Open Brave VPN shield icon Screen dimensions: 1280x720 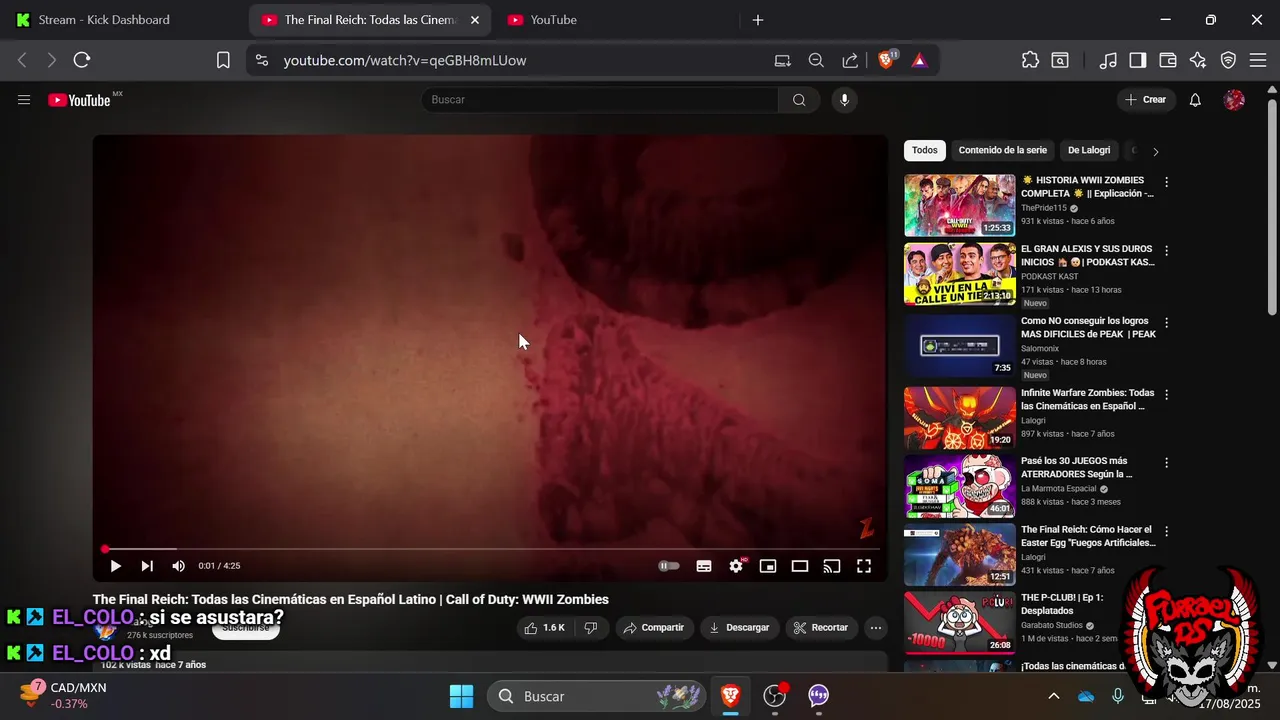(x=1229, y=60)
